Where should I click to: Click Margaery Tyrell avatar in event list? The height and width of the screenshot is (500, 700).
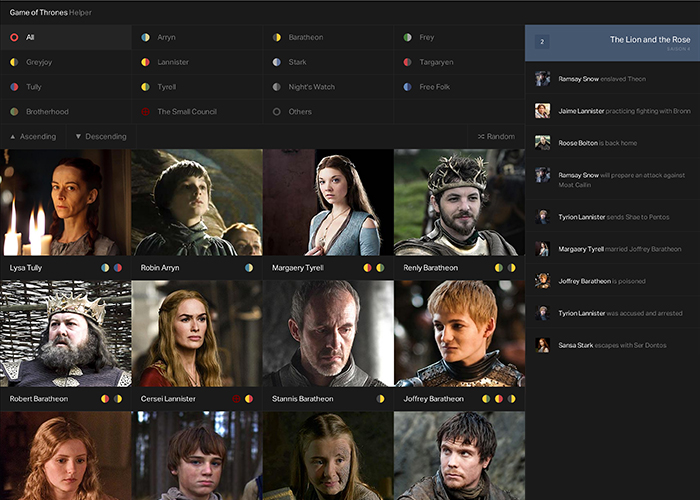[x=542, y=249]
